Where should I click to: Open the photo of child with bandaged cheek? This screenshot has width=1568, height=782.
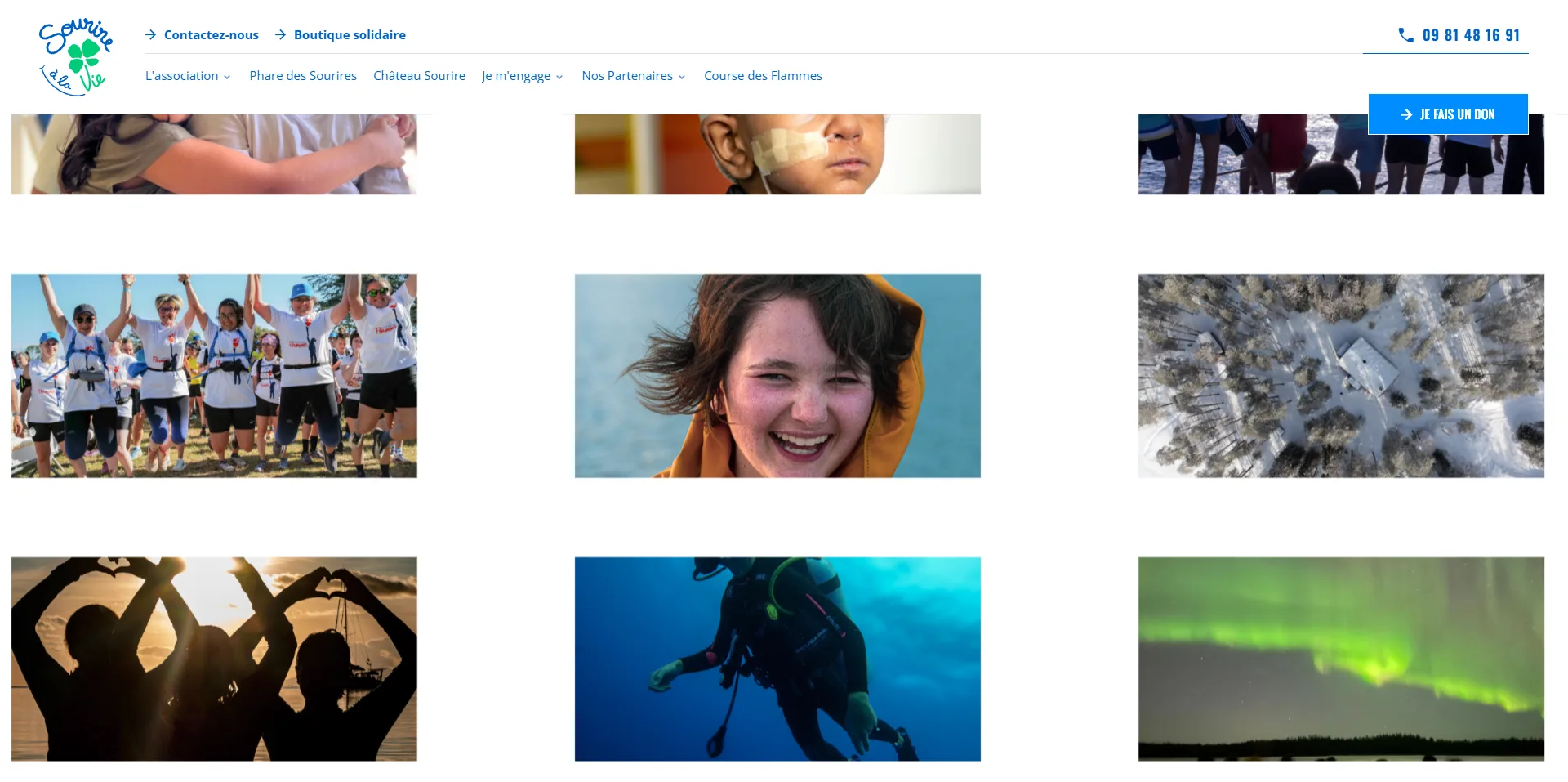[777, 154]
